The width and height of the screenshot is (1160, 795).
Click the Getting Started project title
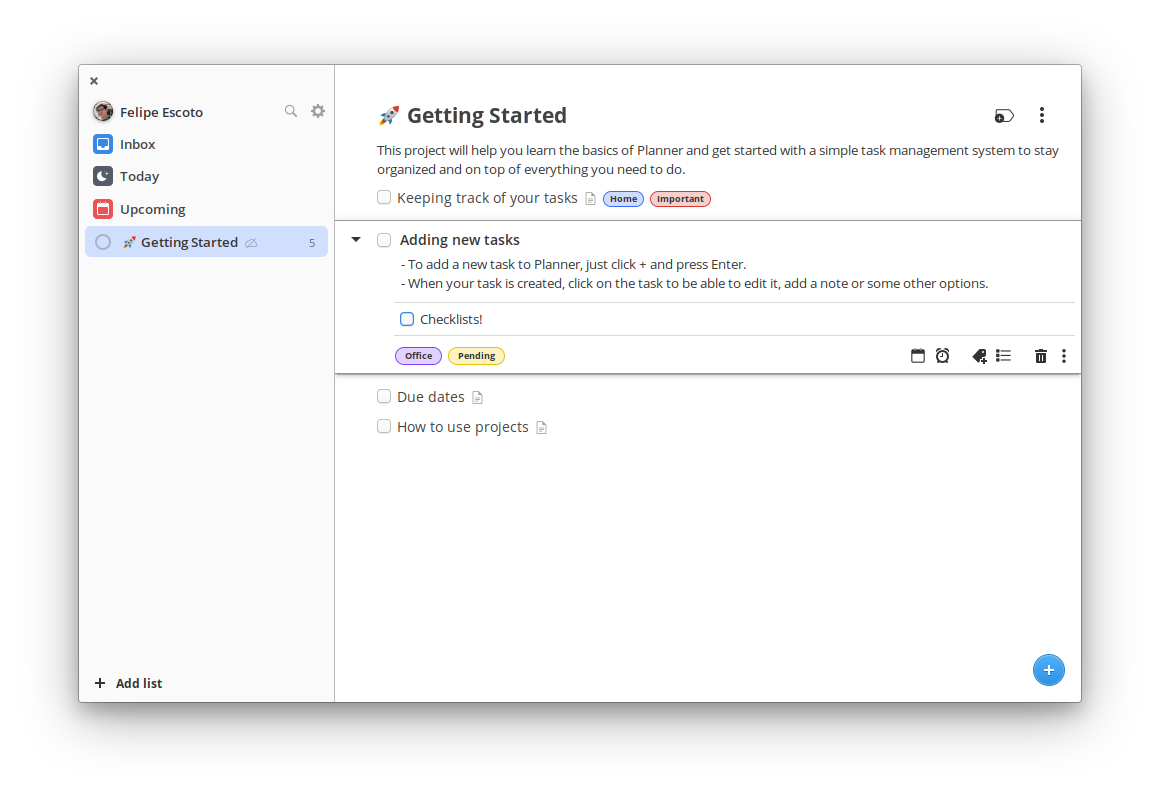[x=487, y=115]
